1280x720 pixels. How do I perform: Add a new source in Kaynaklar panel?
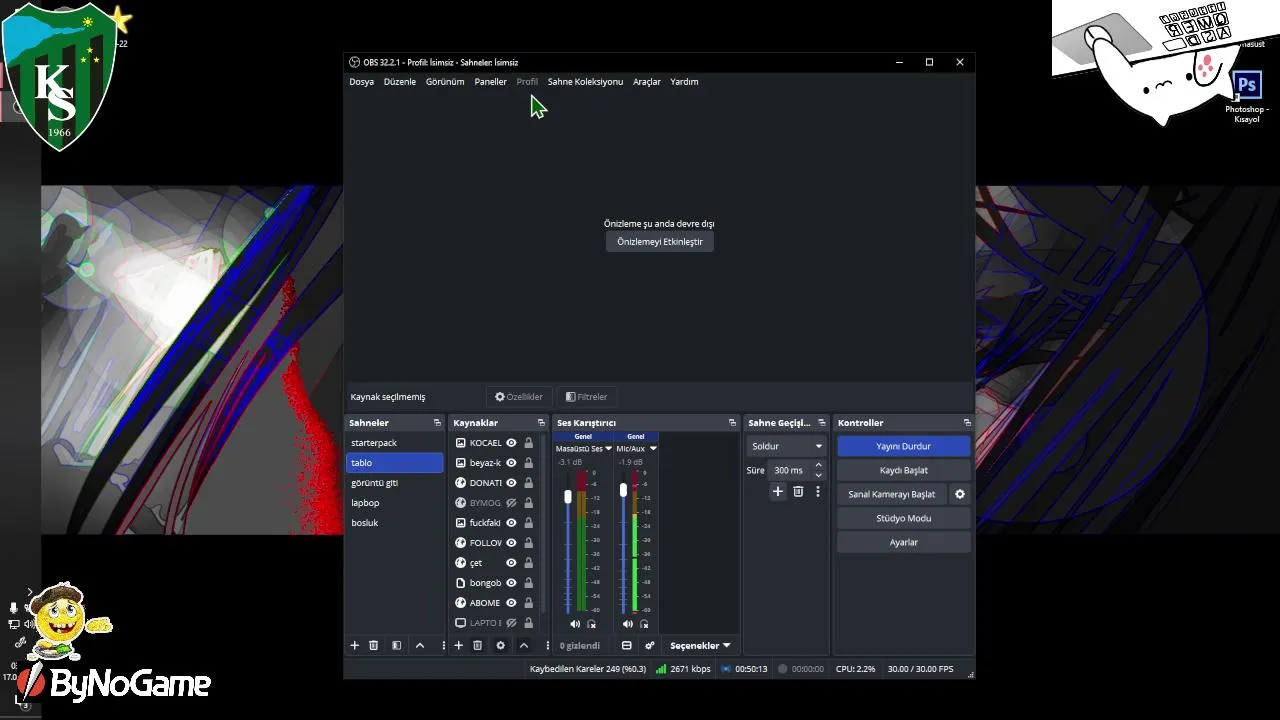pos(459,646)
